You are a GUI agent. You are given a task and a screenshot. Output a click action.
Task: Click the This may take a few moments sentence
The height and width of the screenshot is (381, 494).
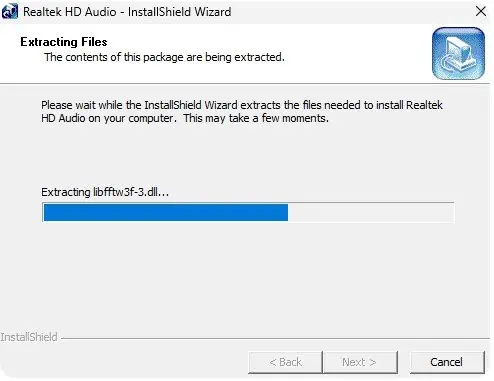[x=256, y=118]
